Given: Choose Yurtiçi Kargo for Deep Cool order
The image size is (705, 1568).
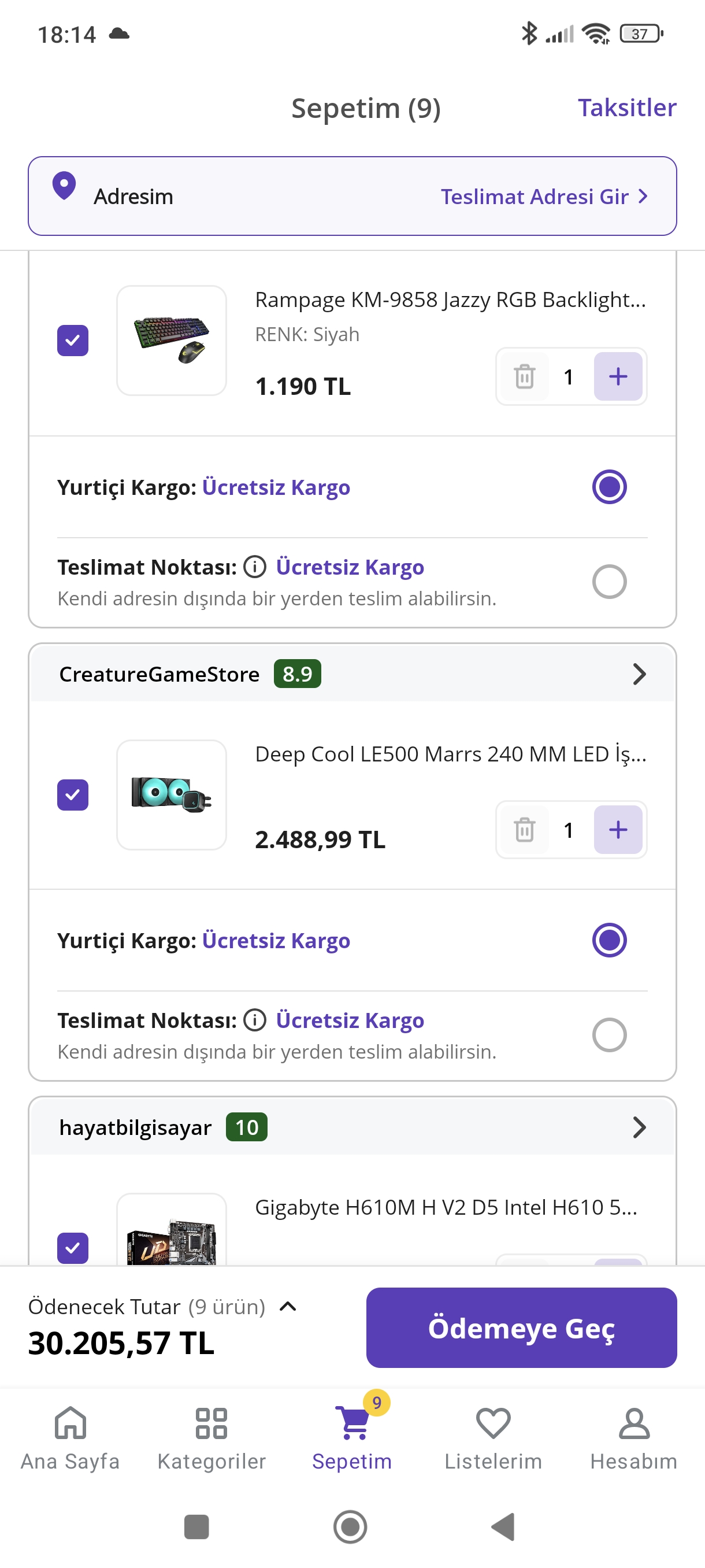Looking at the screenshot, I should (x=609, y=940).
